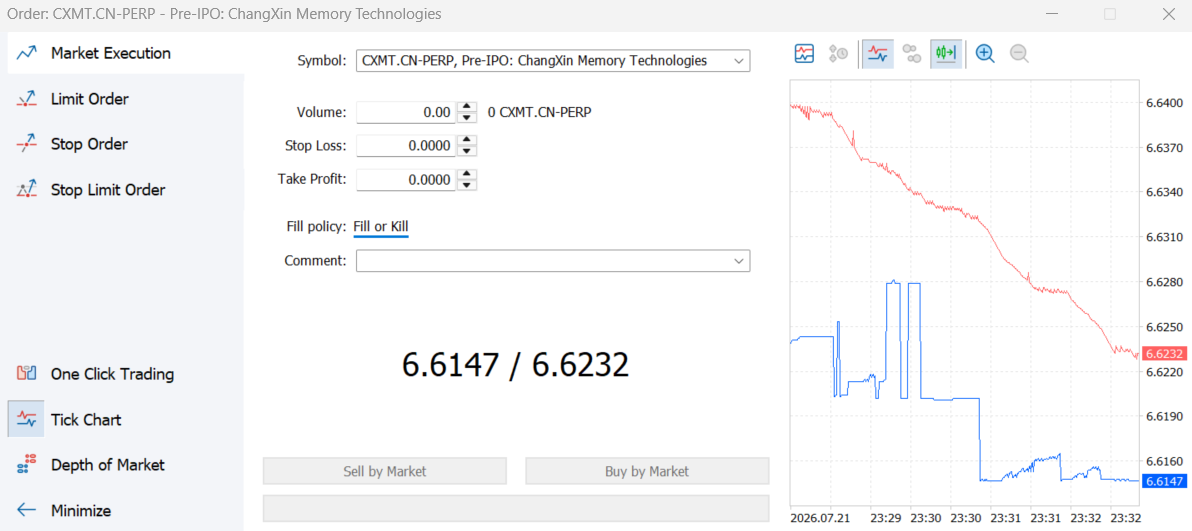Click the '0 CXMT.CN-PERP' volume text
Image resolution: width=1192 pixels, height=531 pixels.
(540, 113)
